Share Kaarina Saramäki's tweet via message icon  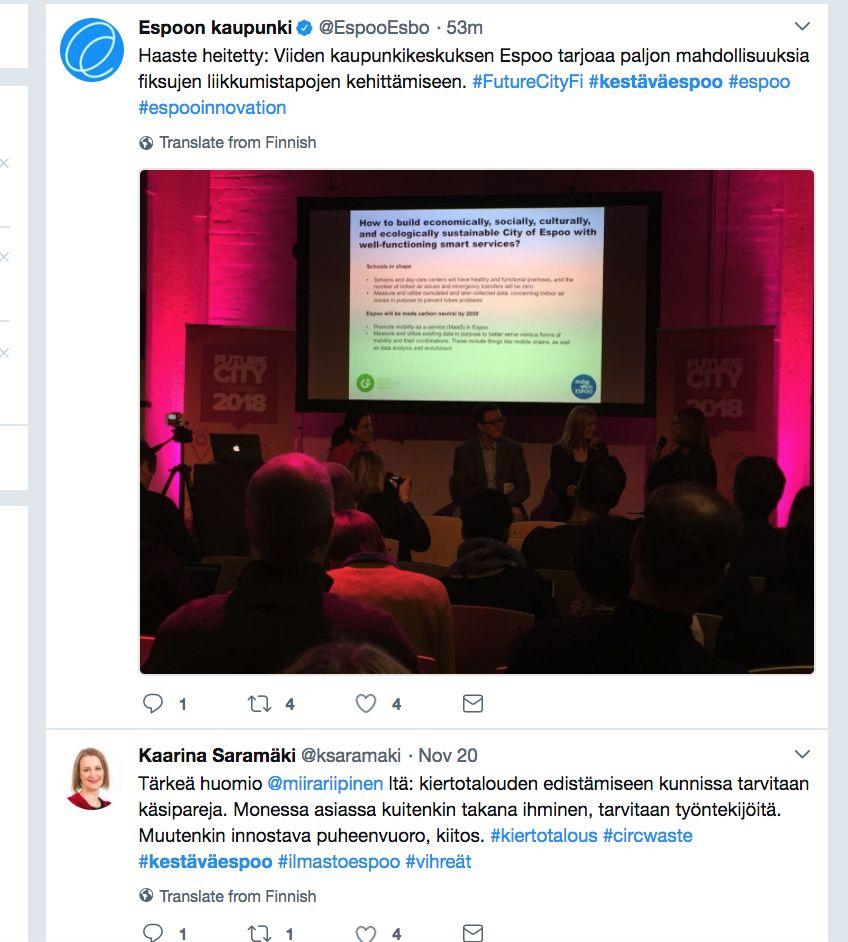point(473,933)
